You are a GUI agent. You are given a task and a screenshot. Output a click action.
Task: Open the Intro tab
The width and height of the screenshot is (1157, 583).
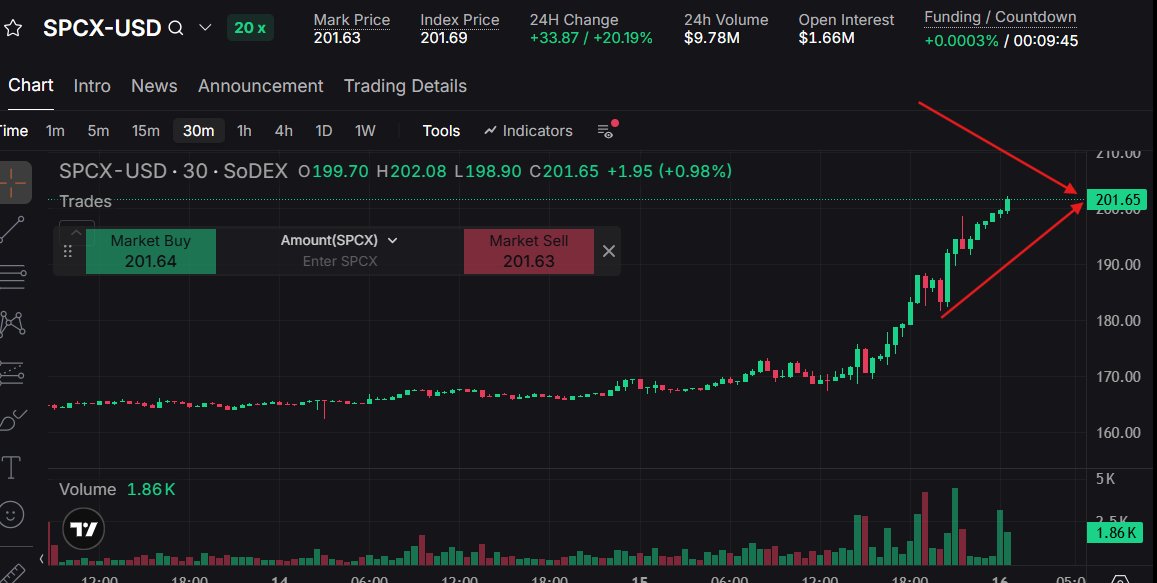click(x=92, y=86)
